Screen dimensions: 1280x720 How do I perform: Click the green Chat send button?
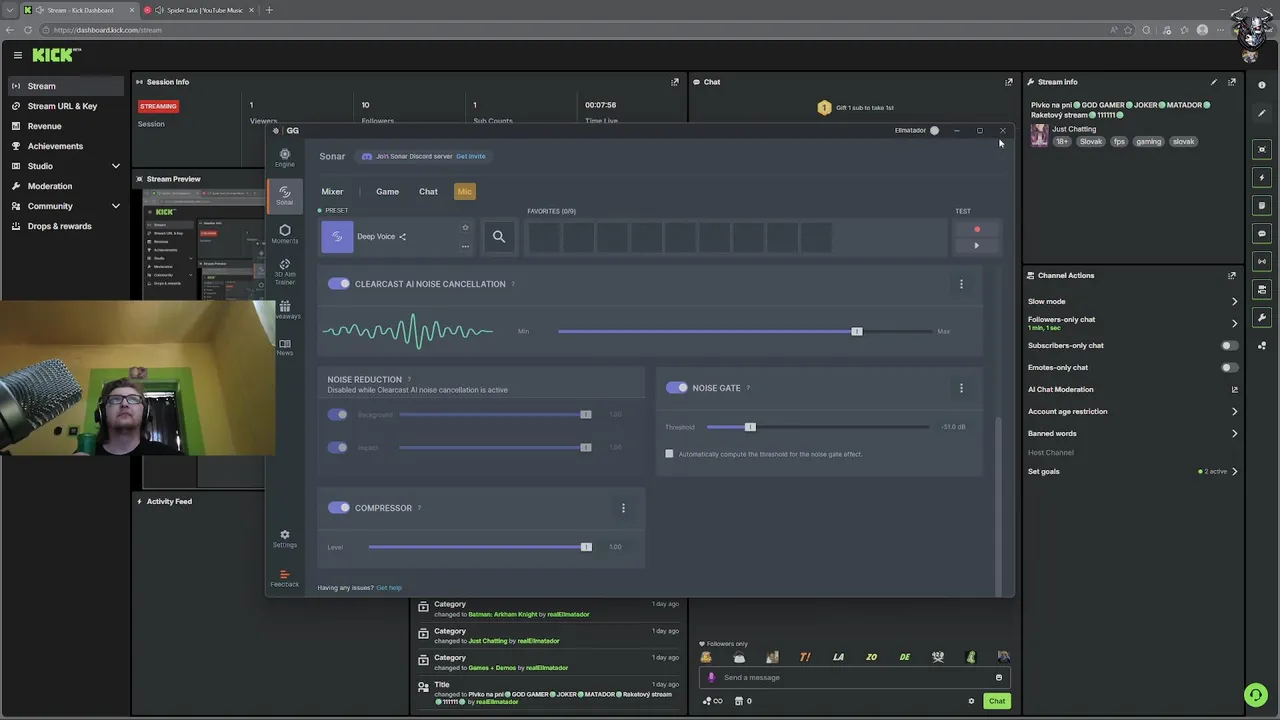click(x=997, y=701)
